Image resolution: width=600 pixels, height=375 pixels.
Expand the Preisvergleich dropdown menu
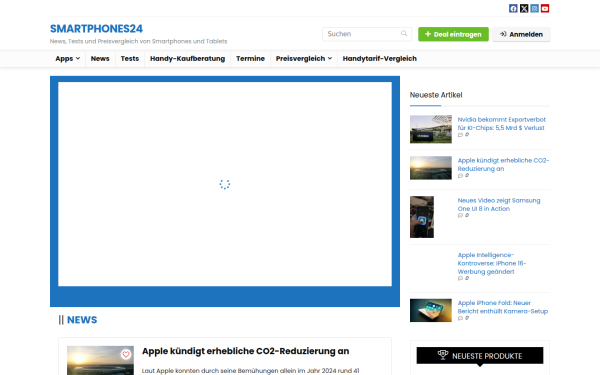pos(304,59)
